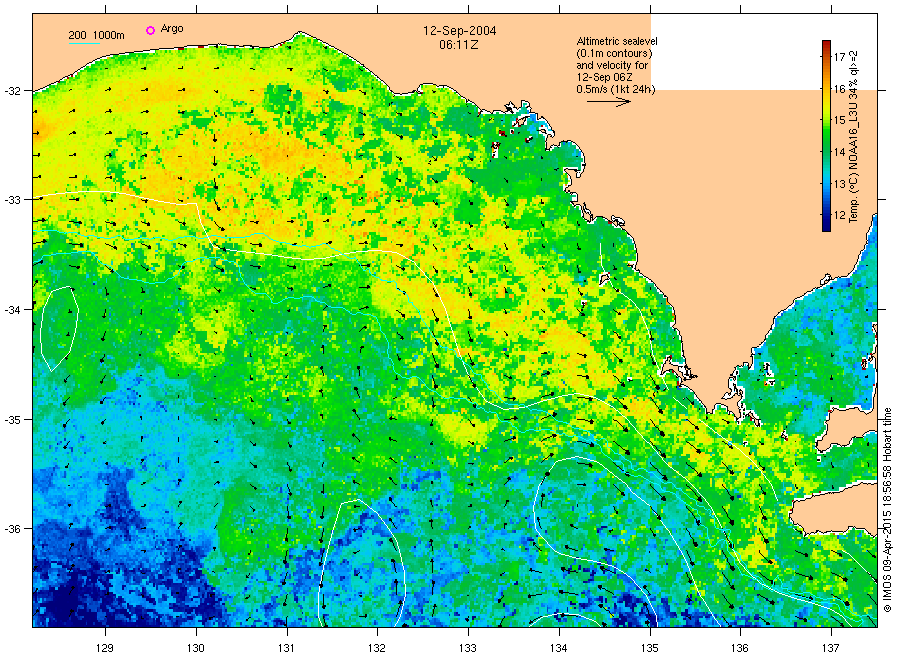The height and width of the screenshot is (660, 900).
Task: Click longitude label '134'
Action: click(x=558, y=649)
